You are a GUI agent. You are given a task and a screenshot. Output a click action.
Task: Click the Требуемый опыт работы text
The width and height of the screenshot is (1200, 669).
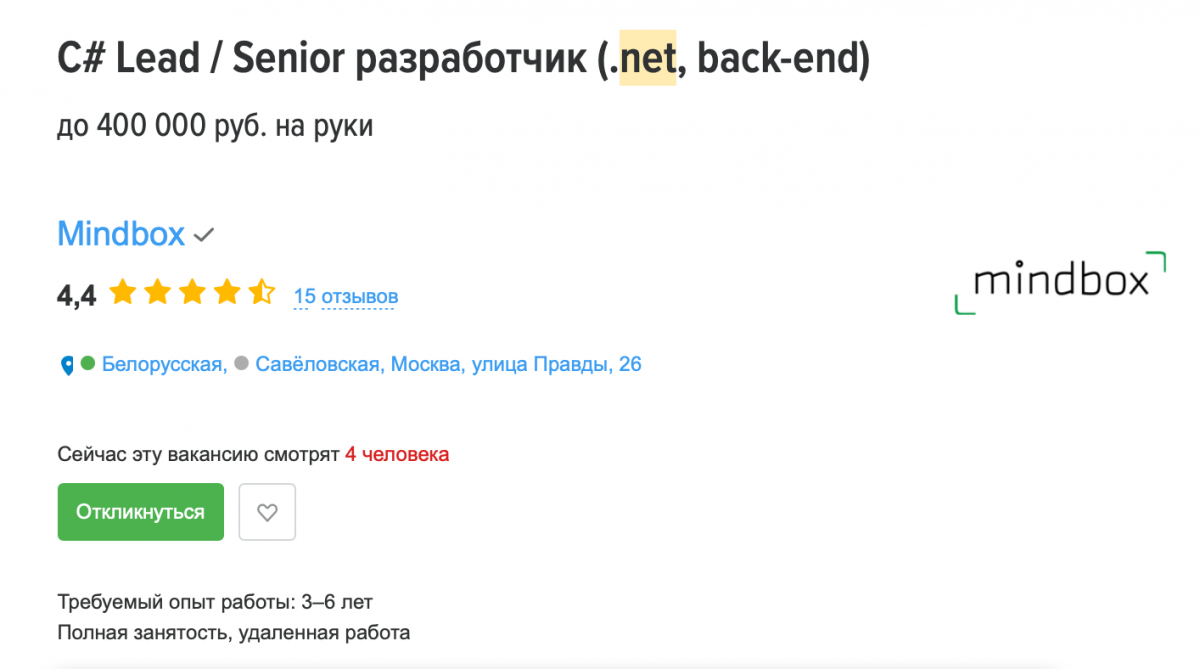pyautogui.click(x=215, y=602)
